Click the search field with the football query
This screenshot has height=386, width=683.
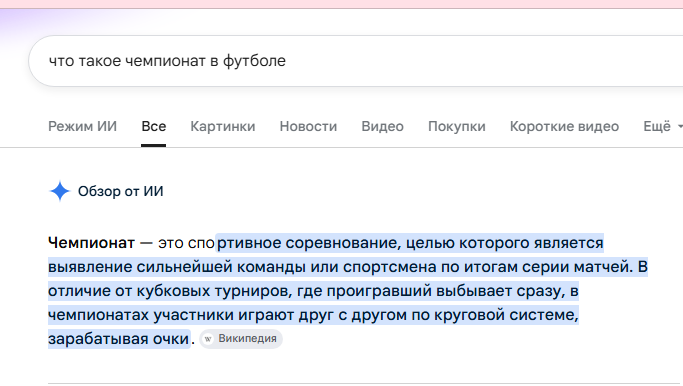[355, 61]
